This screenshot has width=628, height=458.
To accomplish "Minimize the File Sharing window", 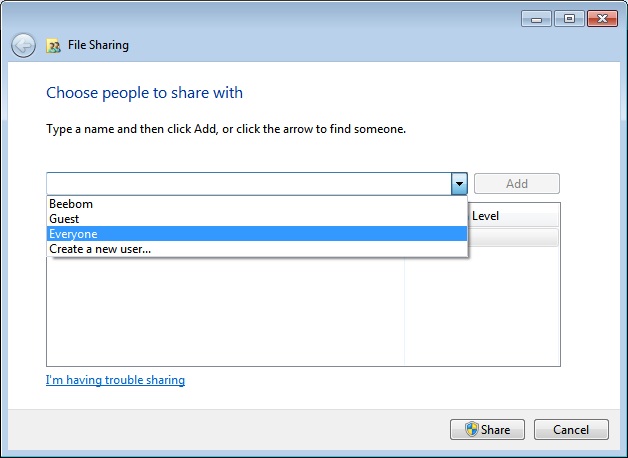I will (536, 18).
